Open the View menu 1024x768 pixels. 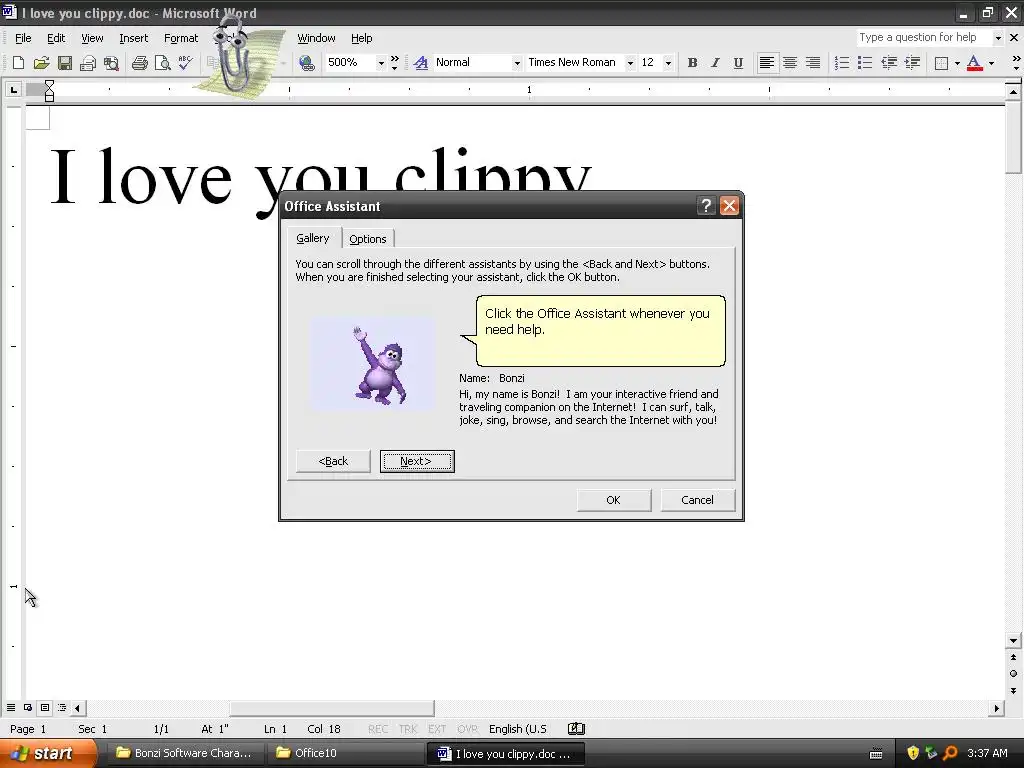pos(92,38)
